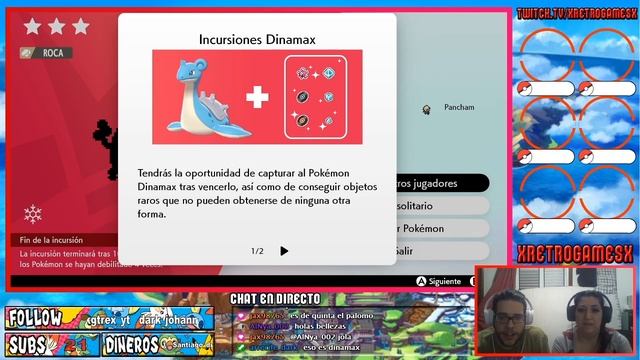Image resolution: width=640 pixels, height=360 pixels.
Task: Click the dialog description paragraph
Action: [x=257, y=193]
